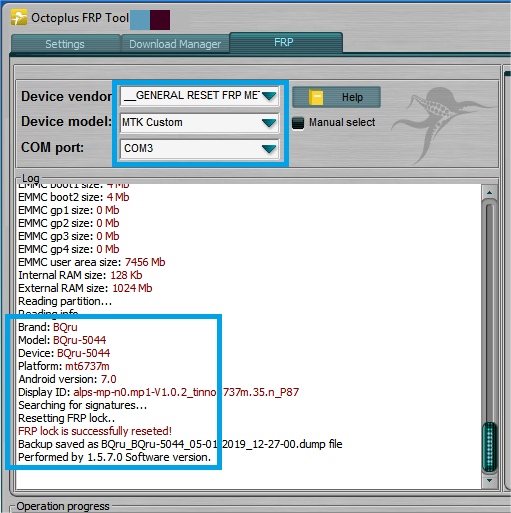Click the Octoplus FRP Tool title bar icon
The image size is (511, 513).
tap(19, 17)
